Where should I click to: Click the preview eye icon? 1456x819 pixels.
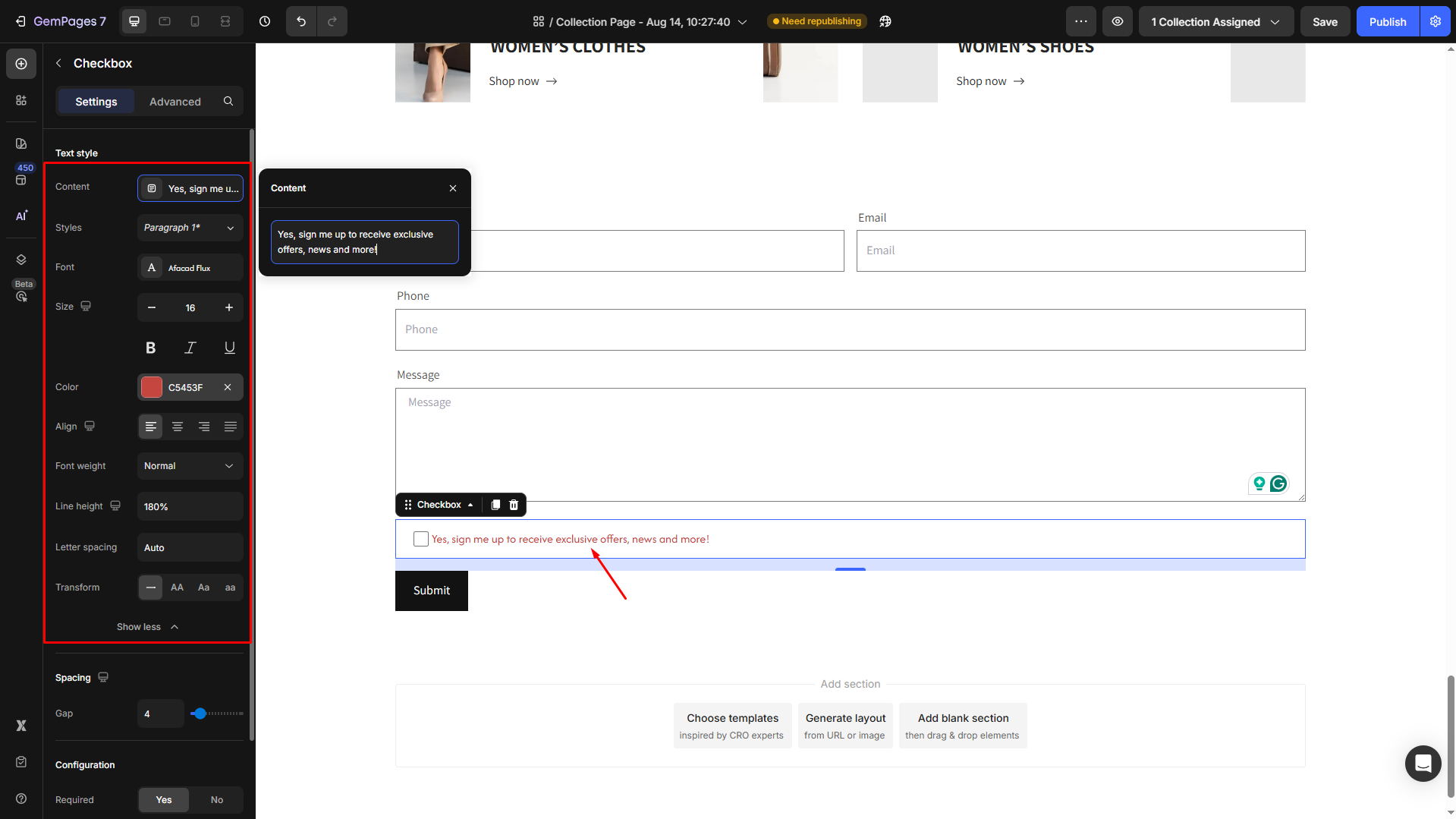click(x=1118, y=21)
